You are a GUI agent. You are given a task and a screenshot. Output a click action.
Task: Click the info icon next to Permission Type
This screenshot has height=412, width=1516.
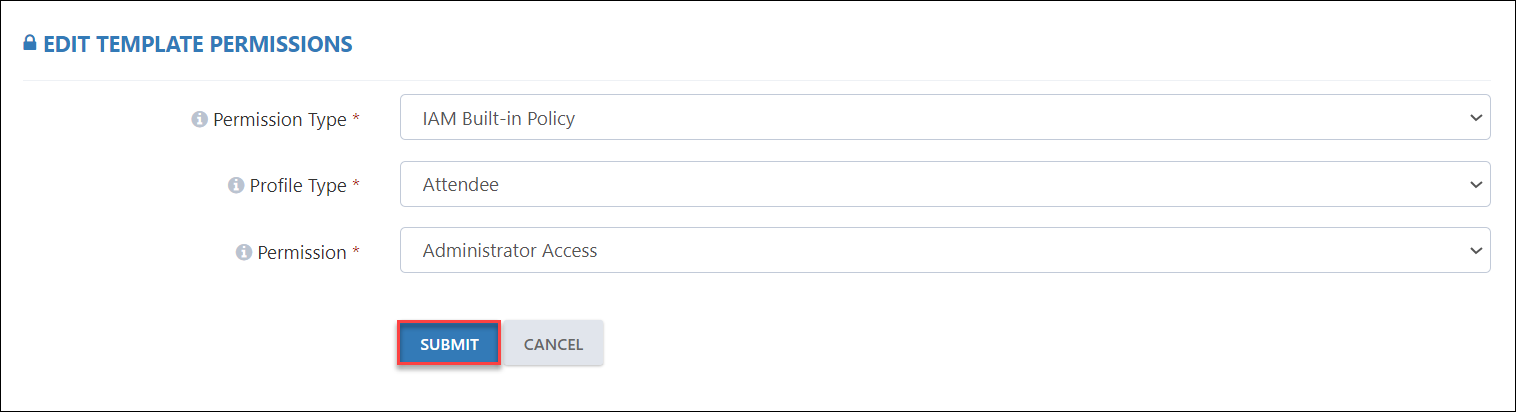199,119
